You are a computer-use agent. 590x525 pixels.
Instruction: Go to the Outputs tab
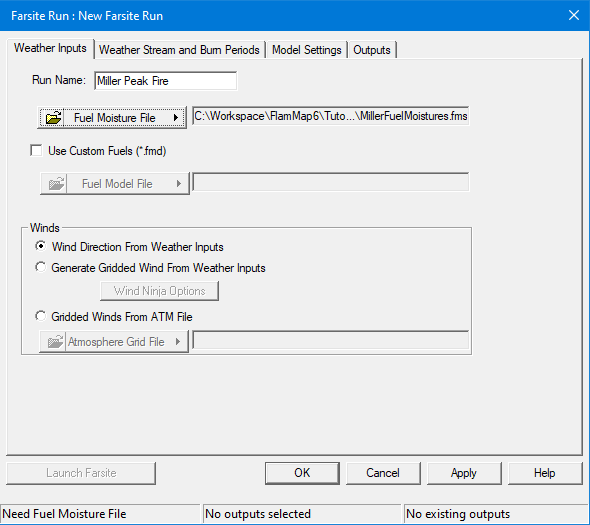(x=372, y=50)
